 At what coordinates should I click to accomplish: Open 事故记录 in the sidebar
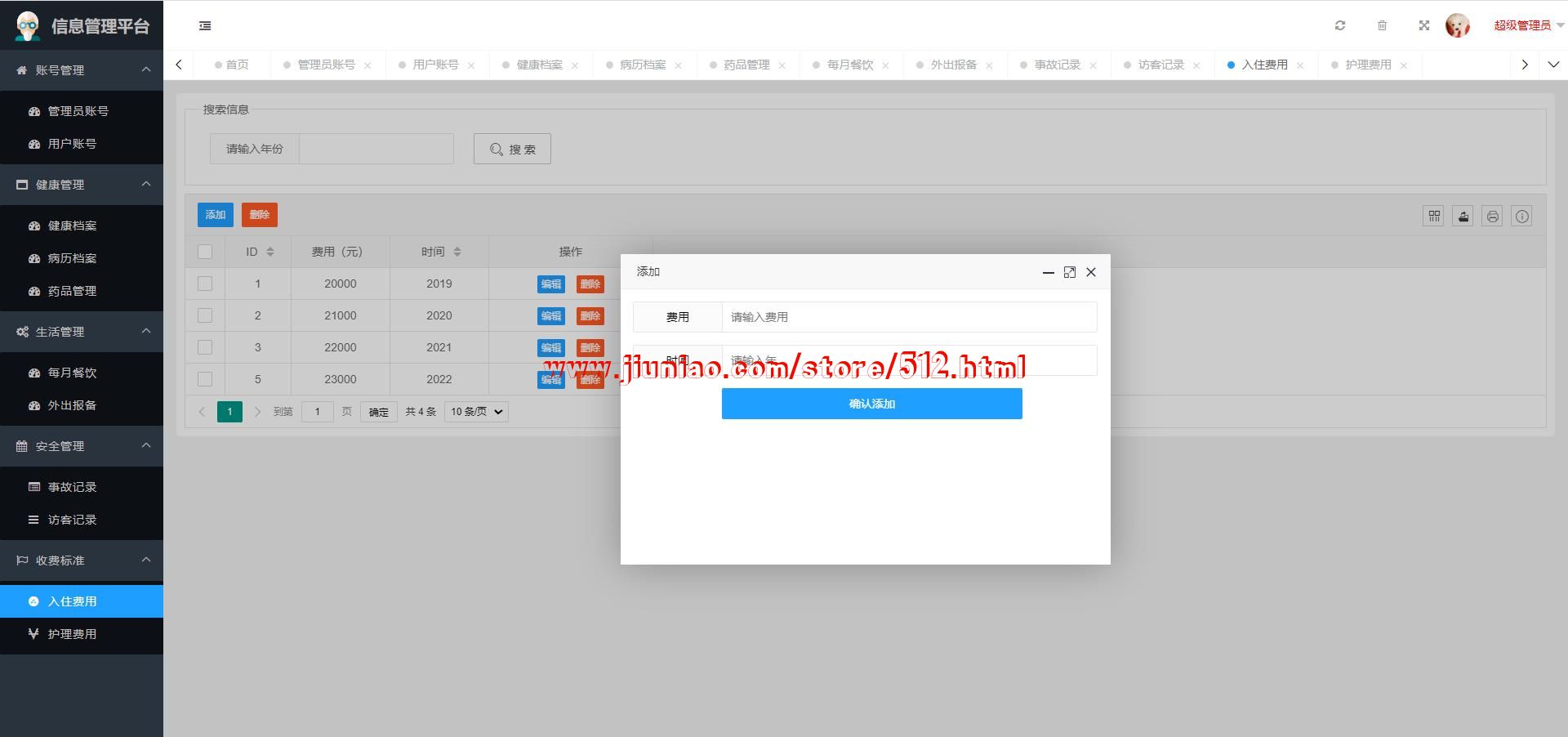pos(82,487)
